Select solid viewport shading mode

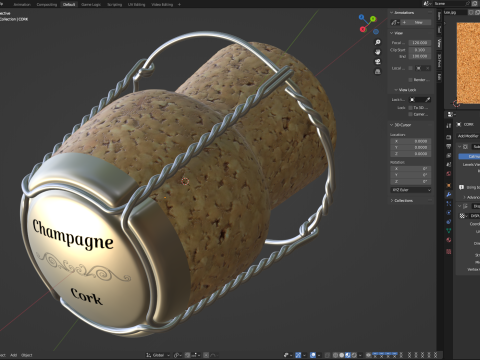[x=342, y=355]
